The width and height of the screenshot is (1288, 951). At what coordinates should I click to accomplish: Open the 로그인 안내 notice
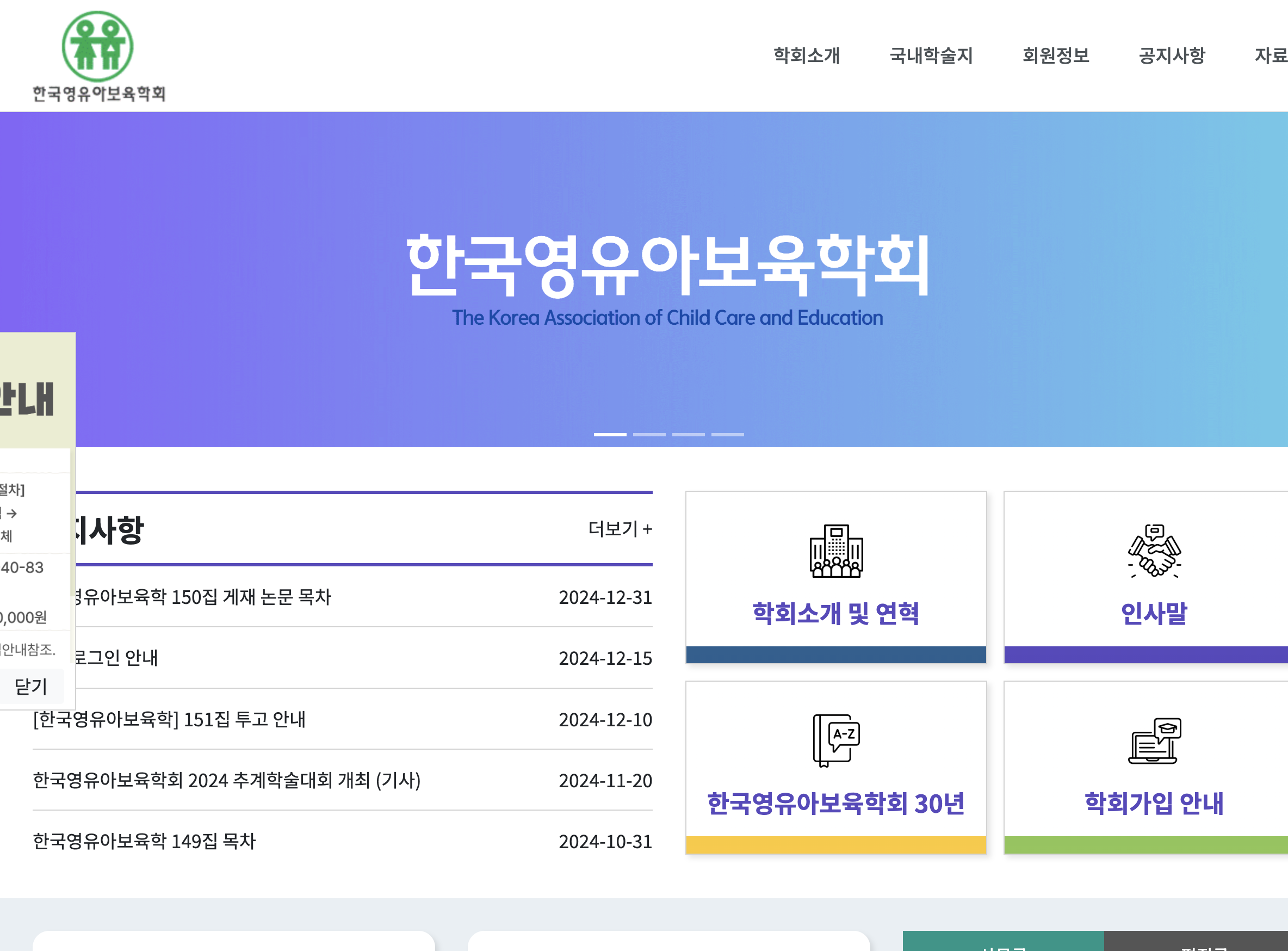point(117,657)
